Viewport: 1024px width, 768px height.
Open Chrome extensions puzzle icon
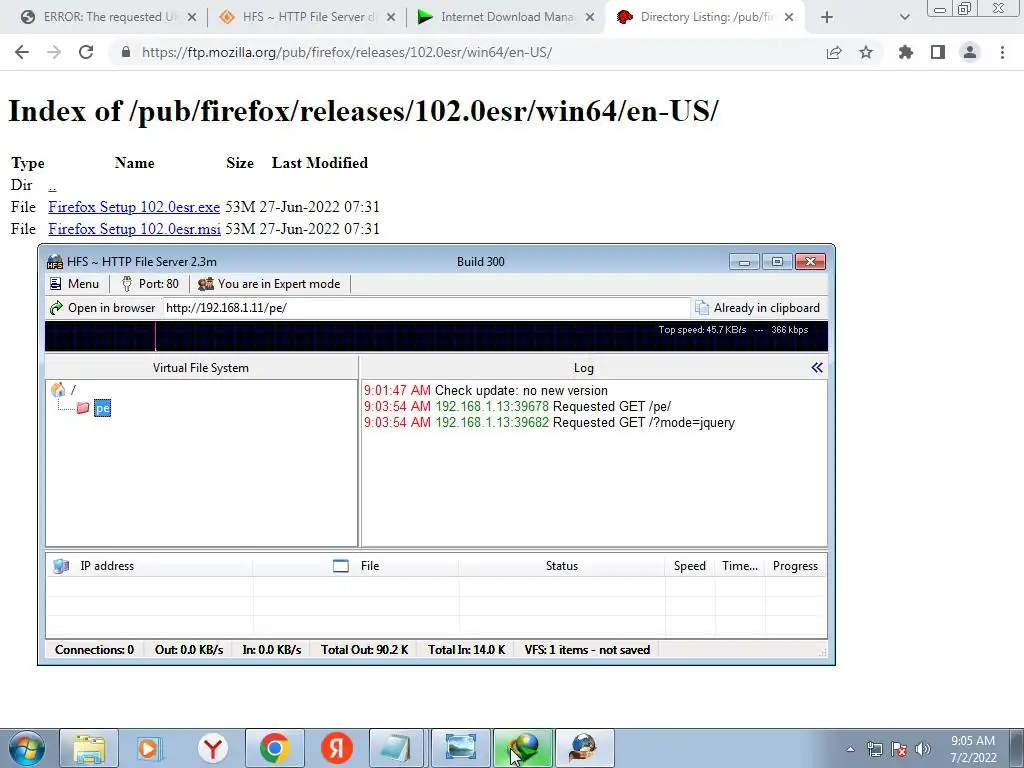(906, 52)
